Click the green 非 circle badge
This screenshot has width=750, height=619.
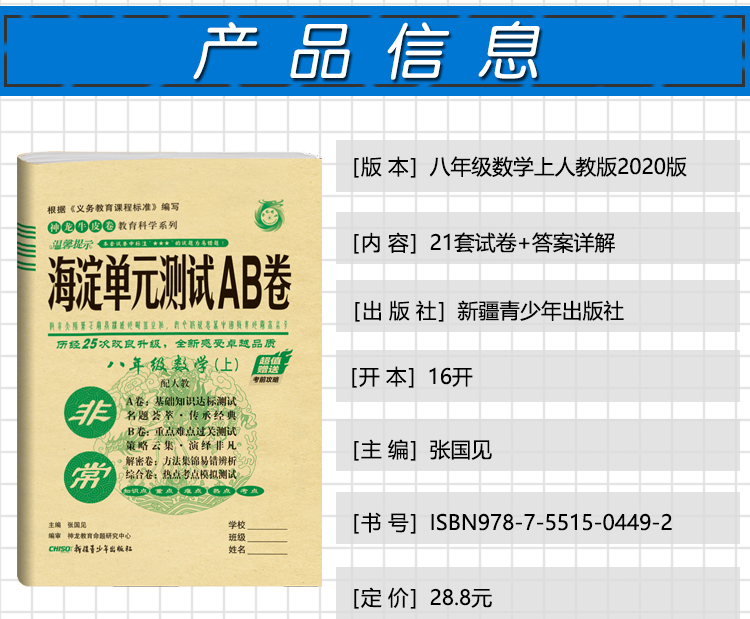click(90, 413)
